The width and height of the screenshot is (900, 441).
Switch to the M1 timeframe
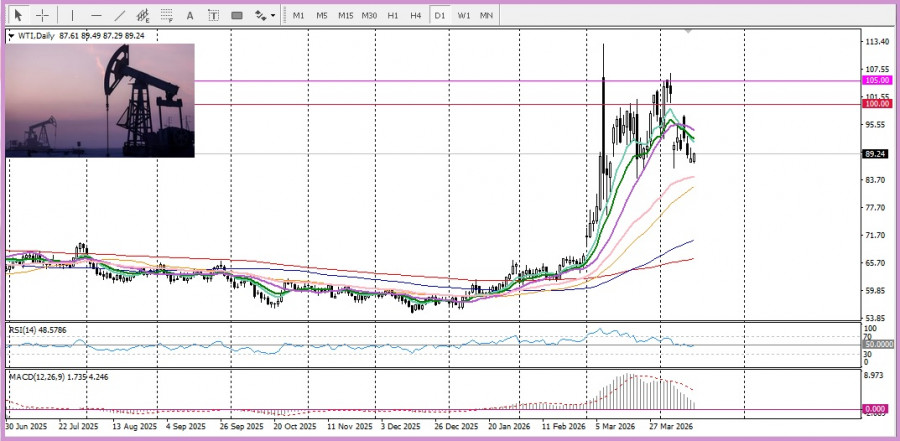(298, 16)
